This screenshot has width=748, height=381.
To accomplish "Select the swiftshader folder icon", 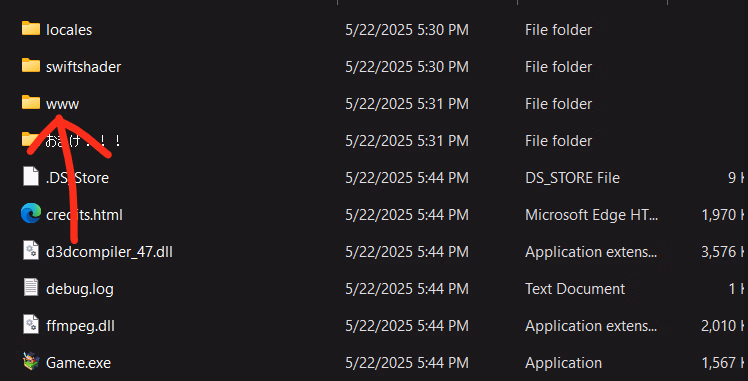I will click(x=31, y=65).
